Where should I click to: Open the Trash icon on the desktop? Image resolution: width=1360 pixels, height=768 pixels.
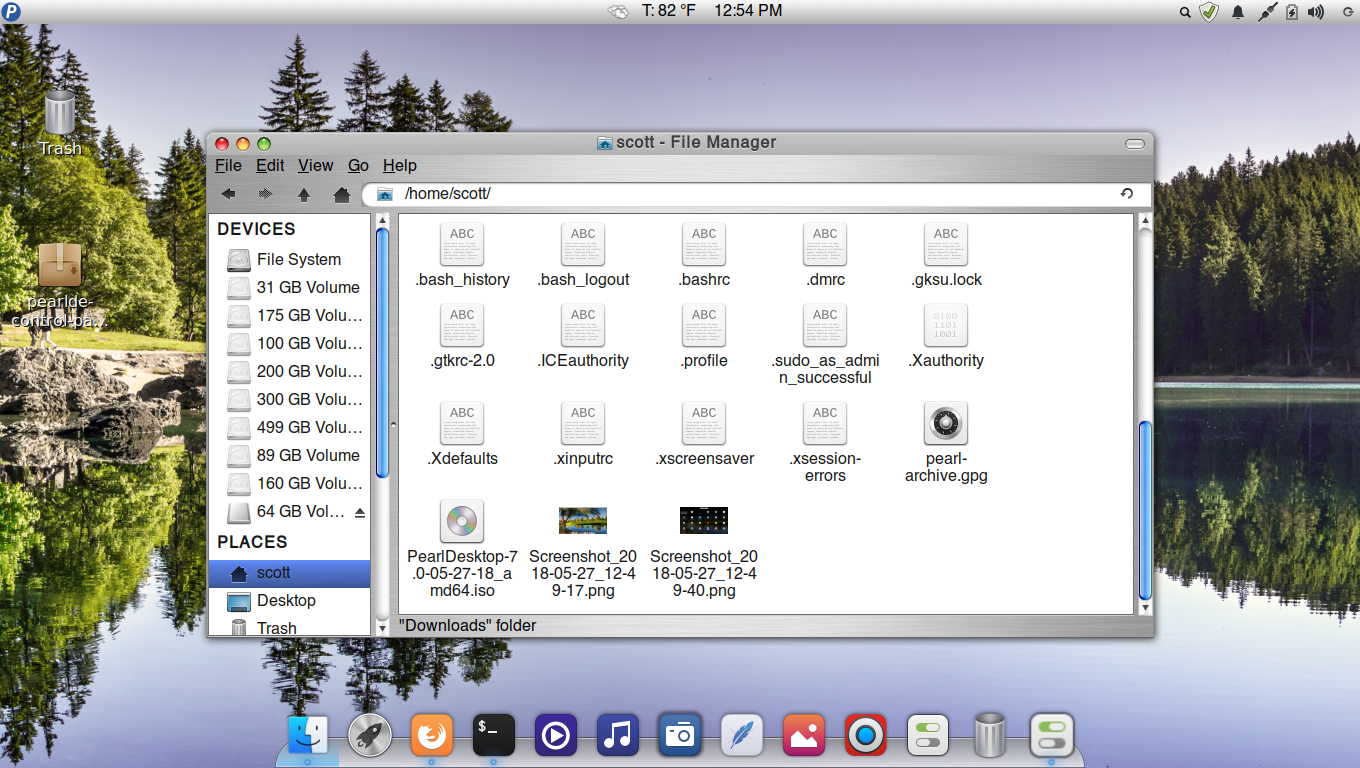click(59, 113)
